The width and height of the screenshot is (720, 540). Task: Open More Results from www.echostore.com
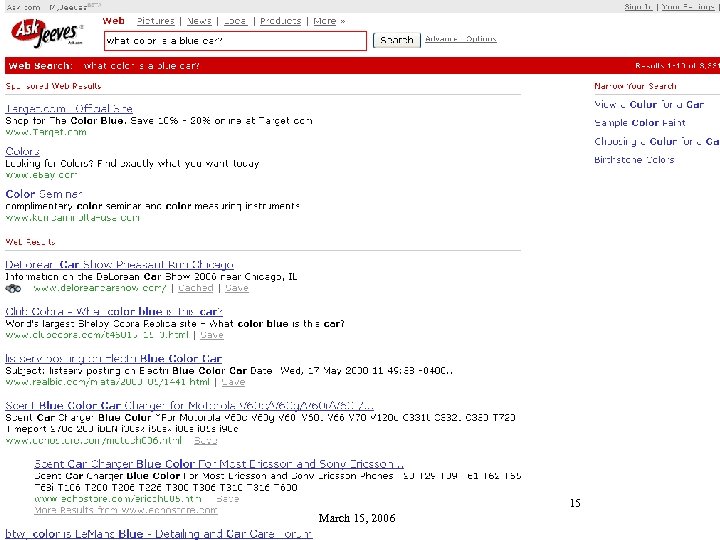click(126, 510)
